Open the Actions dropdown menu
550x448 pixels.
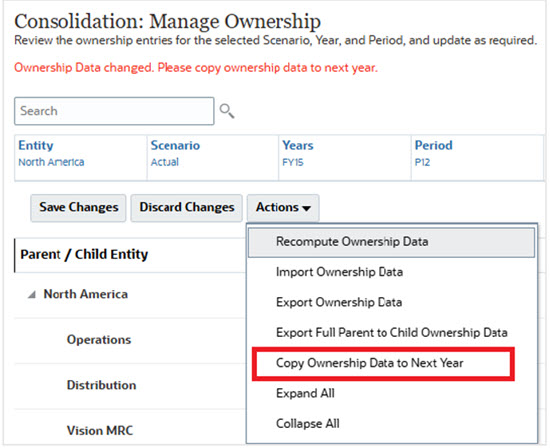(283, 208)
